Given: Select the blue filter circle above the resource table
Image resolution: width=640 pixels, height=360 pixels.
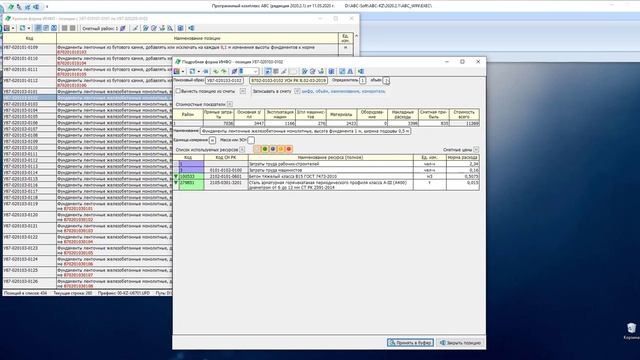Looking at the screenshot, I should [x=273, y=149].
